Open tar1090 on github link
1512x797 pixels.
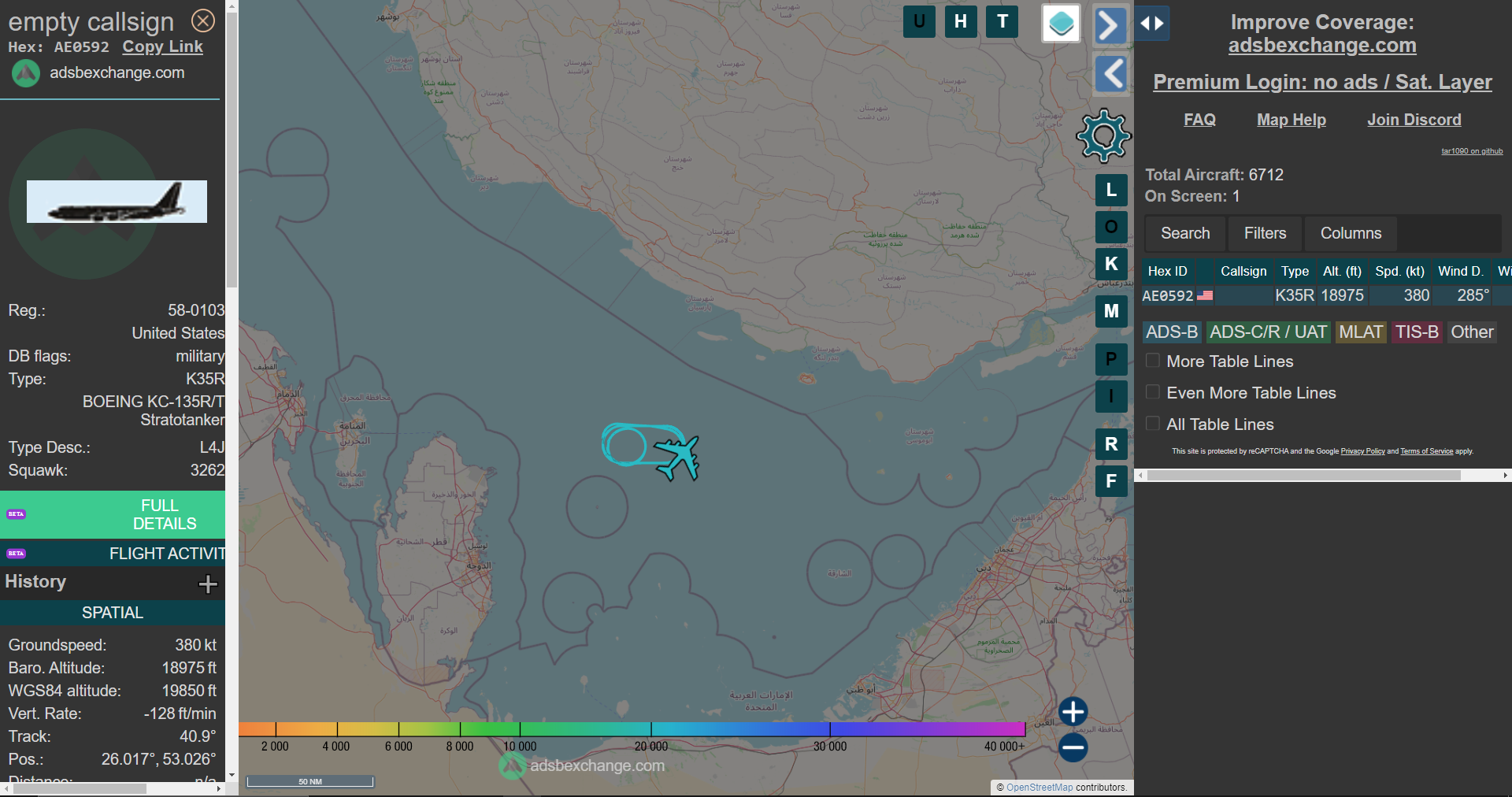tap(1472, 151)
